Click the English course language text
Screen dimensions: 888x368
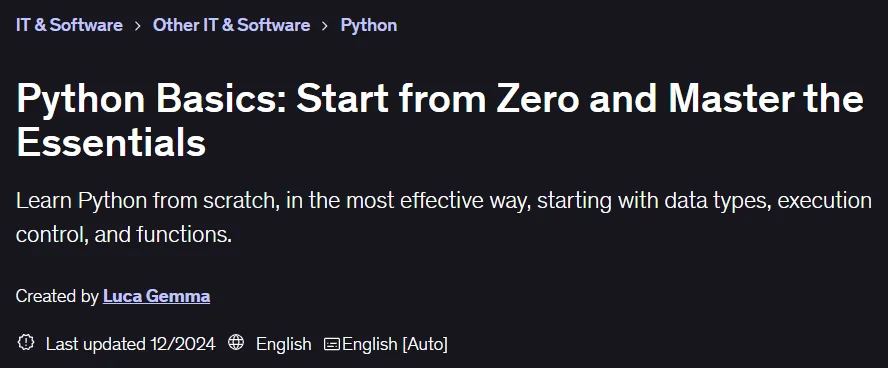click(284, 344)
